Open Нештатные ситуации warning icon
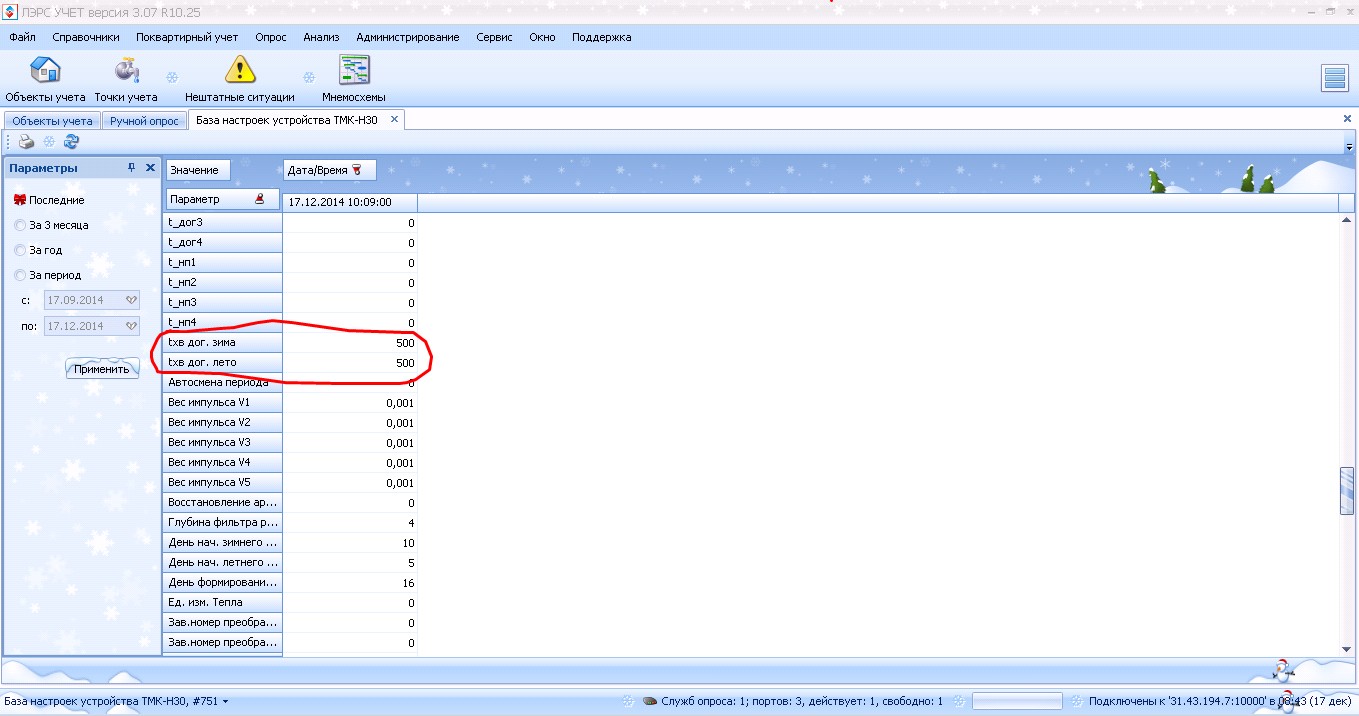This screenshot has height=716, width=1359. (240, 70)
